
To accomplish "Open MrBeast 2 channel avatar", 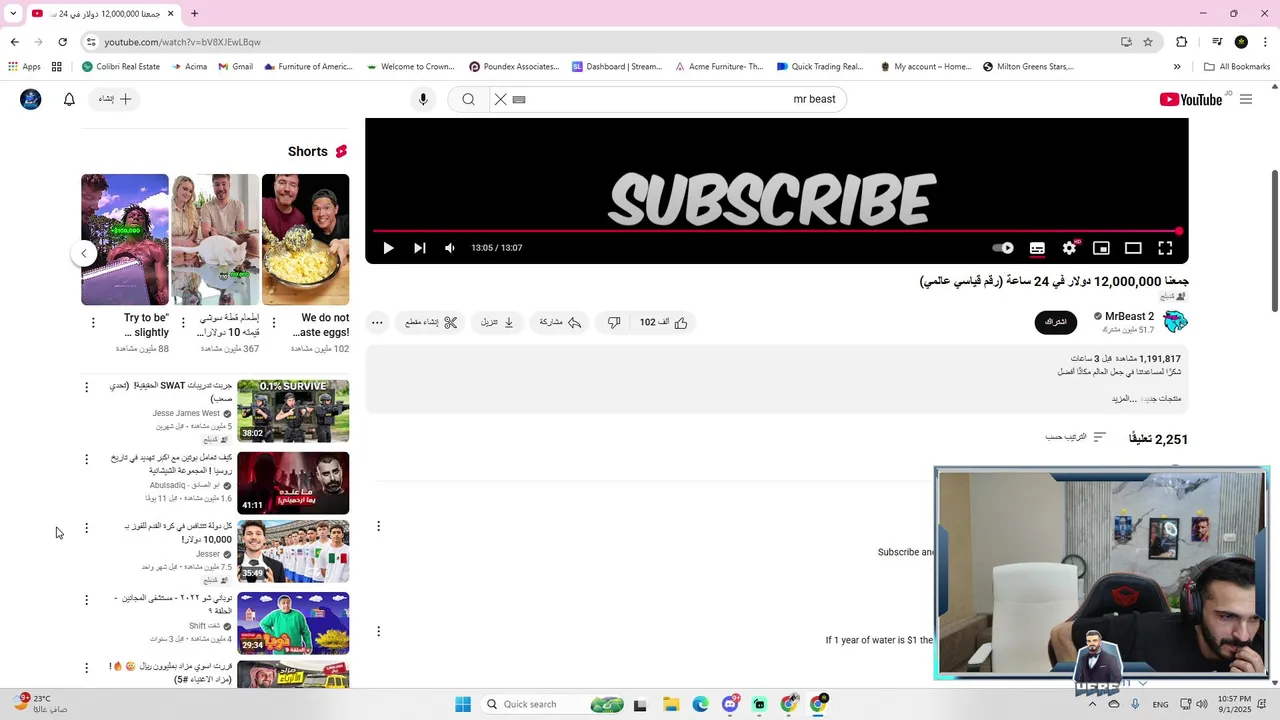I will point(1175,321).
